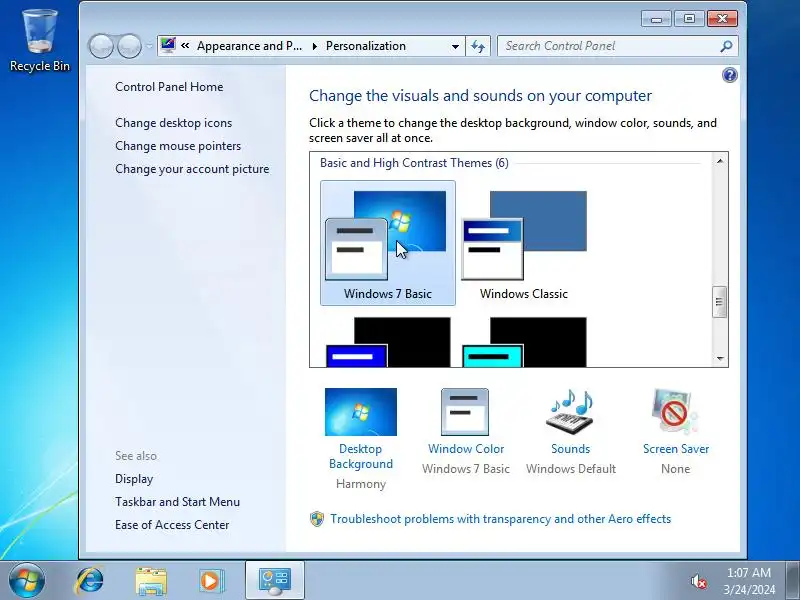
Task: Open the recent pages dropdown arrow
Action: click(149, 46)
